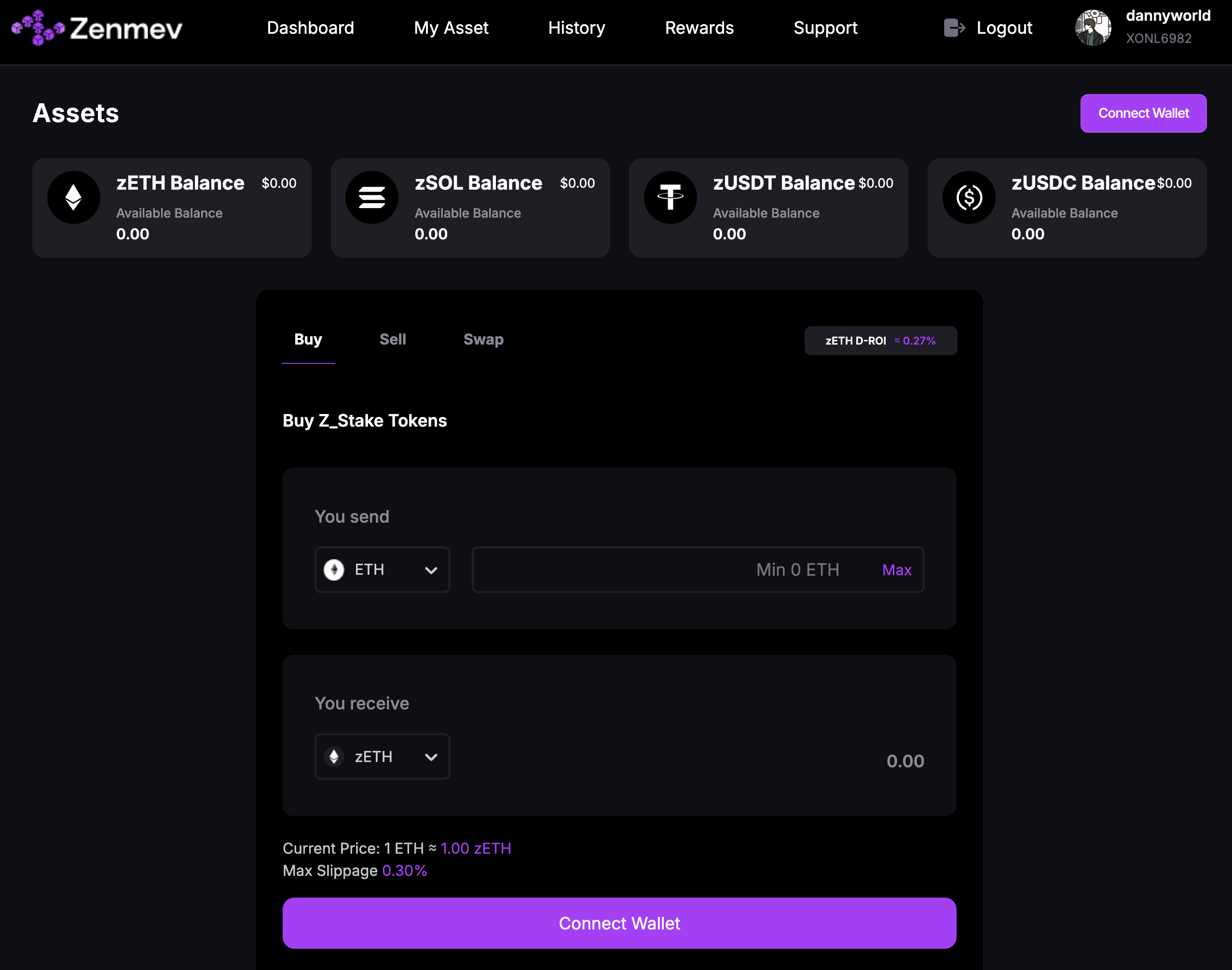Select the zUSDC Balance title
Viewport: 1232px width, 970px height.
(1082, 183)
